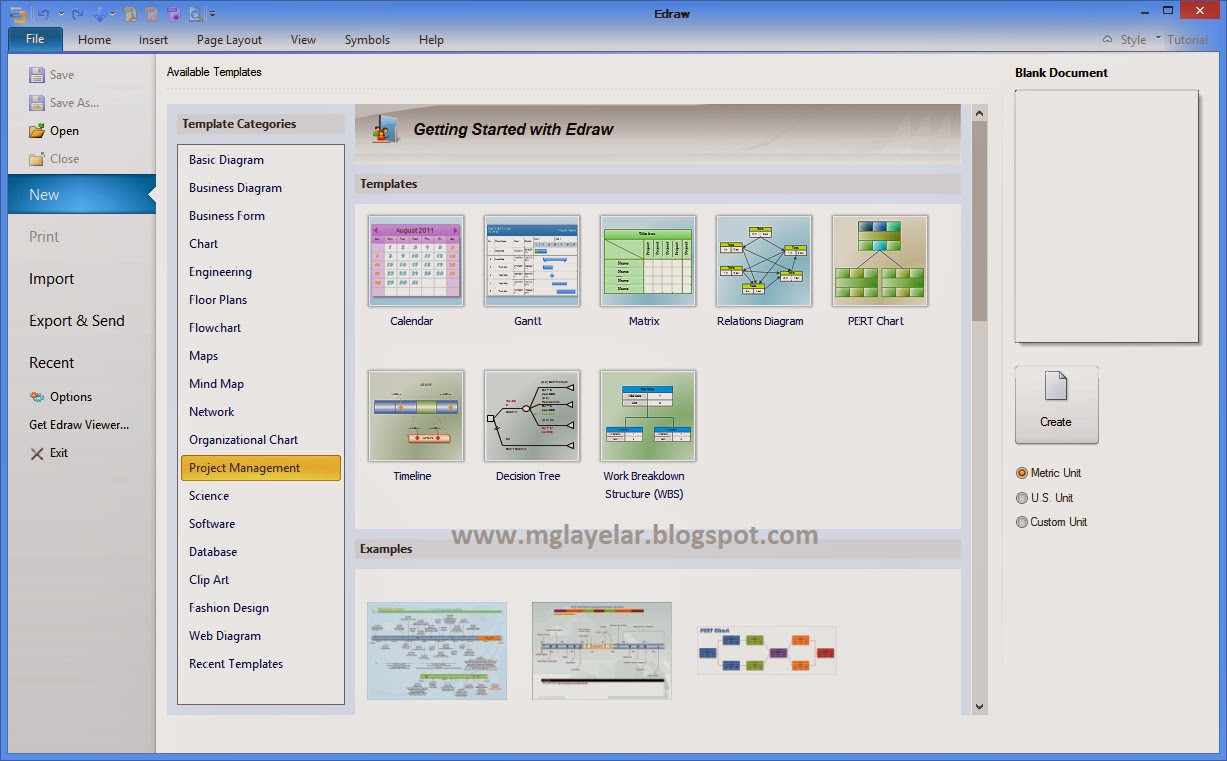The width and height of the screenshot is (1227, 761).
Task: Select the PERT Chart template thumbnail
Action: (879, 261)
